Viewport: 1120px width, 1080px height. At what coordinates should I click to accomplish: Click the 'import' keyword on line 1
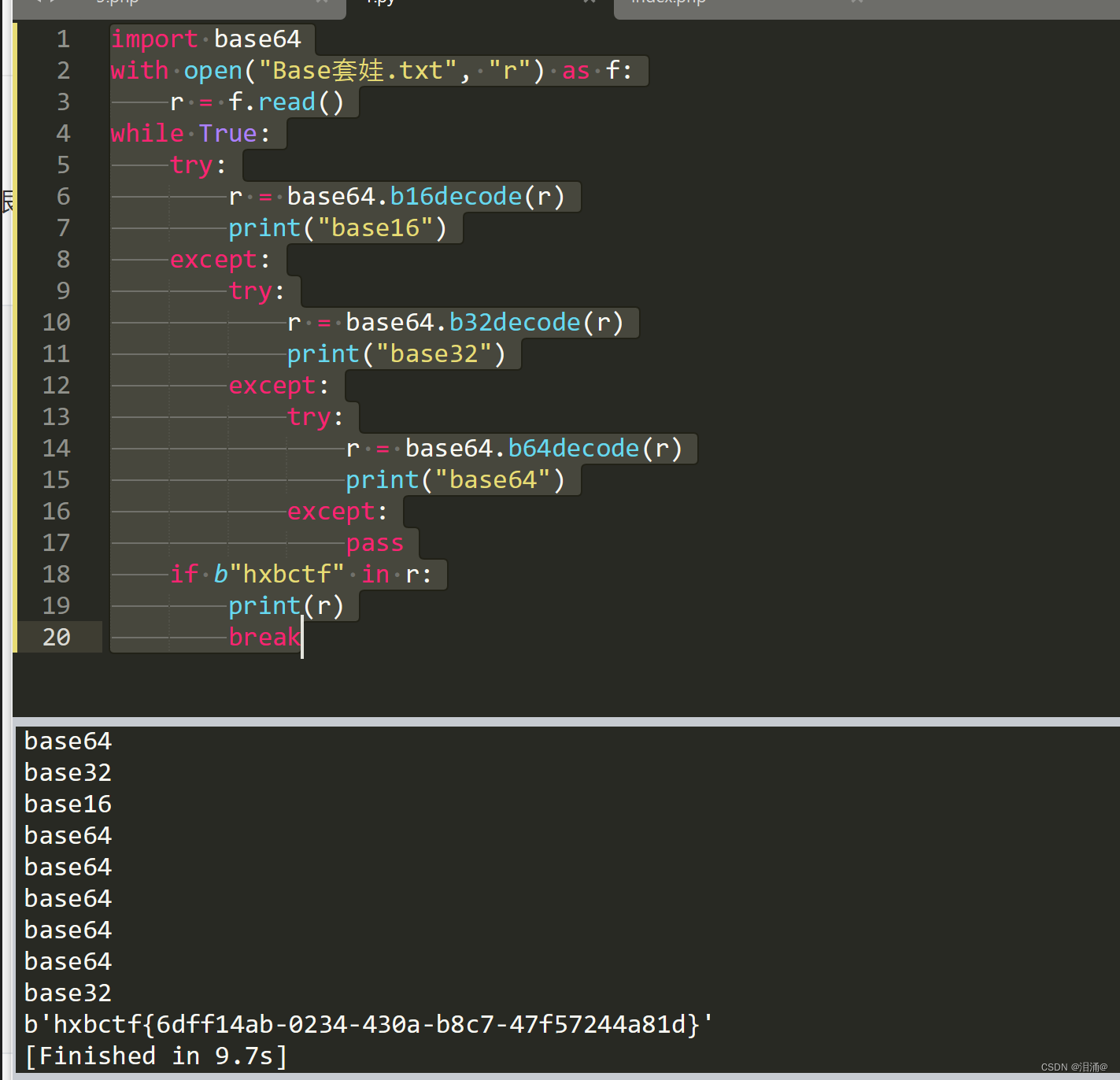[x=154, y=39]
